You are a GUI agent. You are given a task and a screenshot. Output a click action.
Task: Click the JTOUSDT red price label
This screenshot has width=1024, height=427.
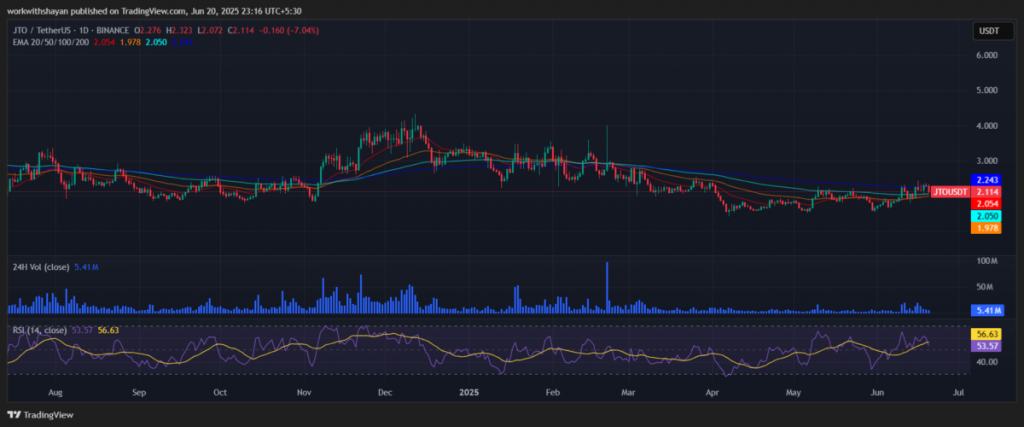coord(953,191)
